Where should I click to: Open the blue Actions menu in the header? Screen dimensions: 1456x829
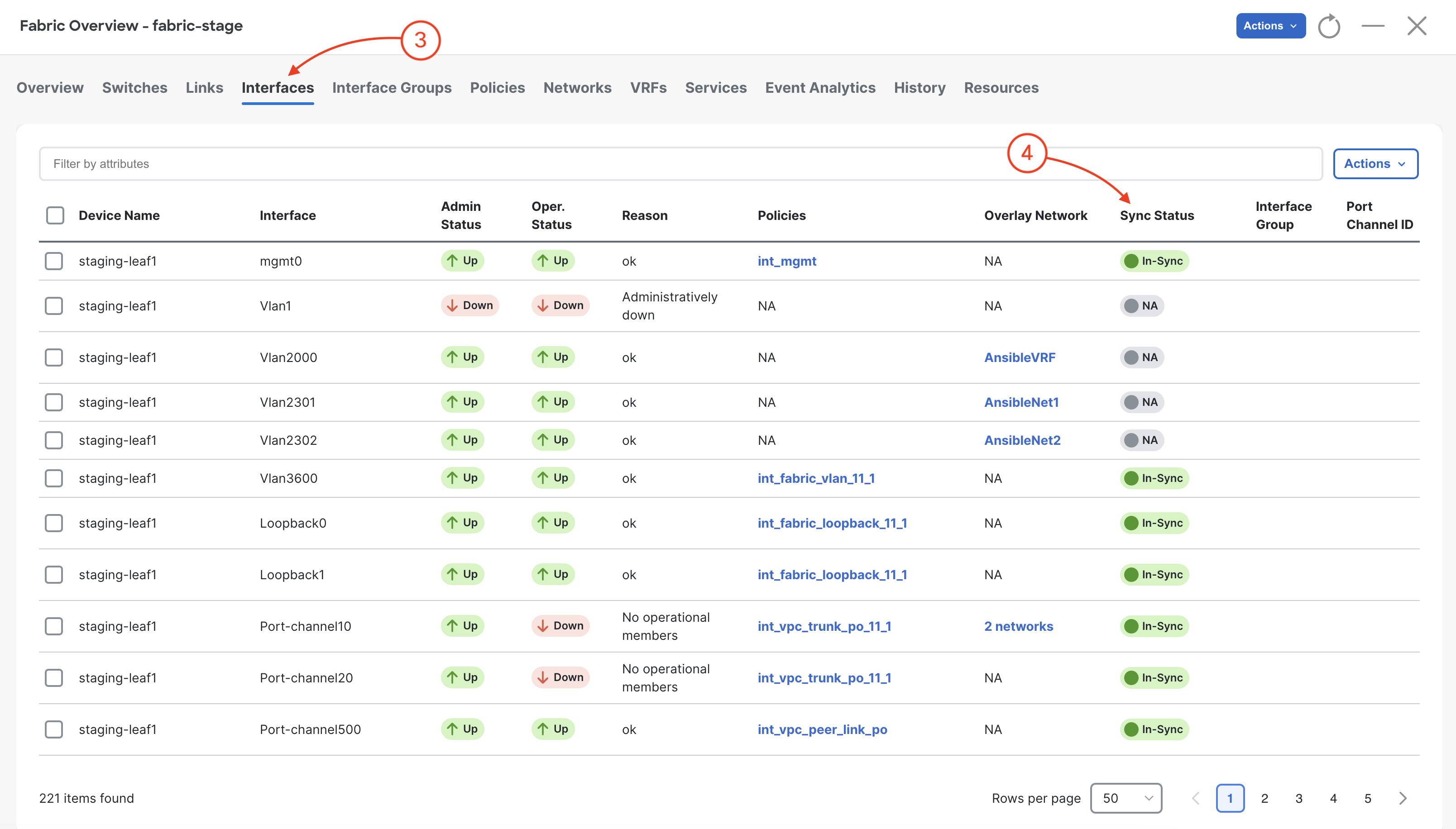click(1270, 26)
